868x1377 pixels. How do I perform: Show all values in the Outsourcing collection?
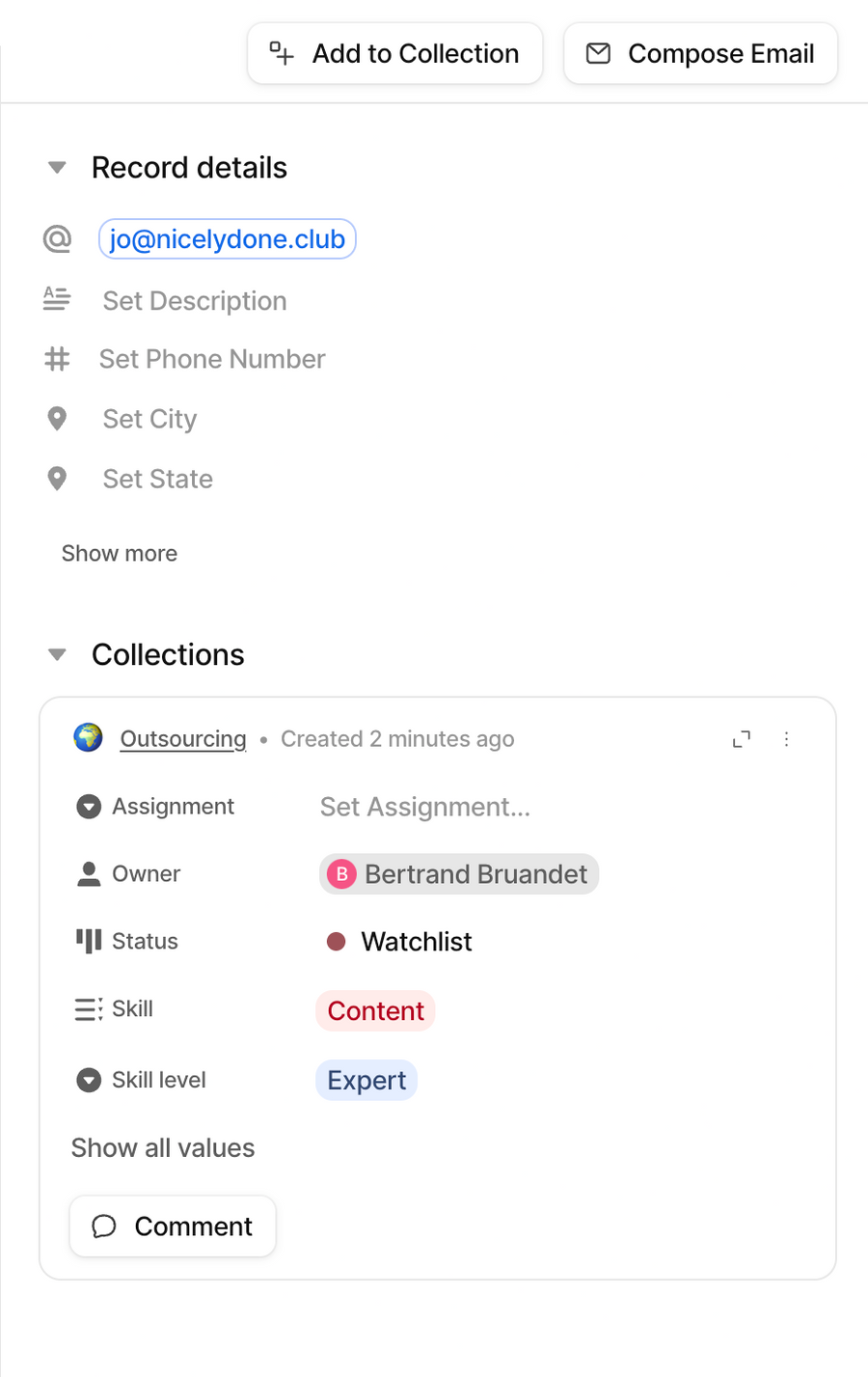pyautogui.click(x=162, y=1147)
